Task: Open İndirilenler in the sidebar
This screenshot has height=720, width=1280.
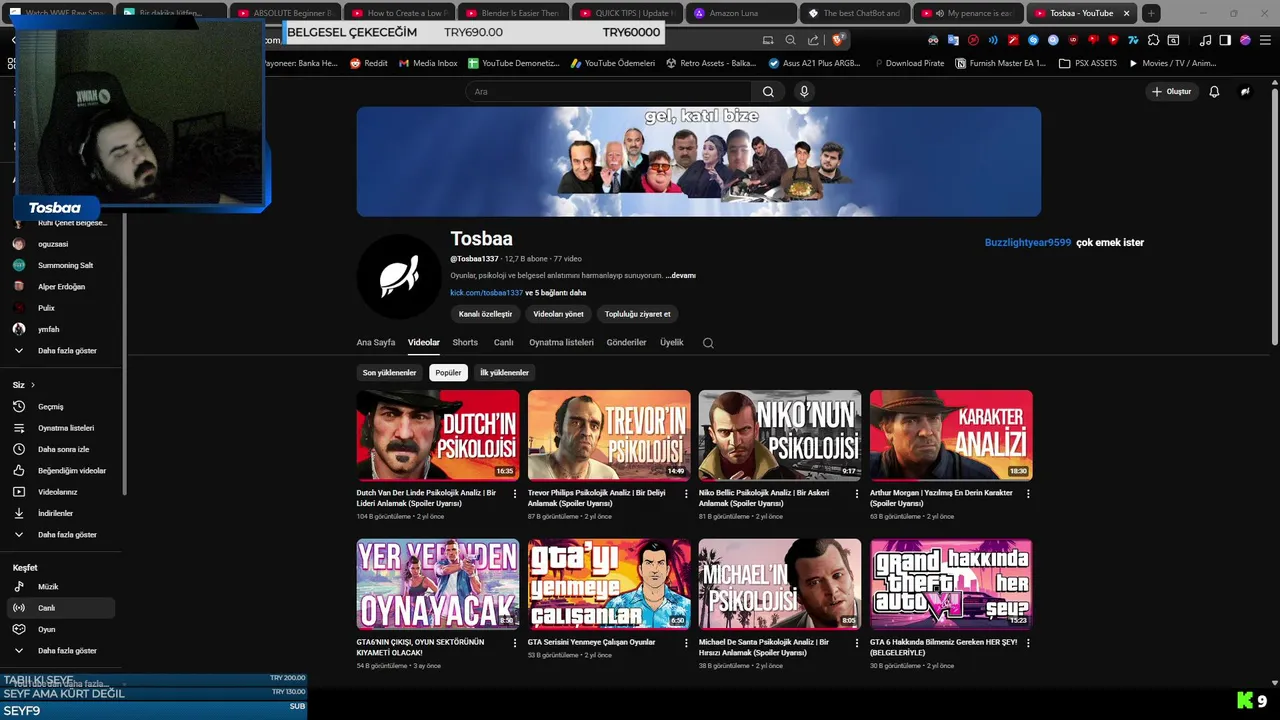Action: (x=62, y=513)
